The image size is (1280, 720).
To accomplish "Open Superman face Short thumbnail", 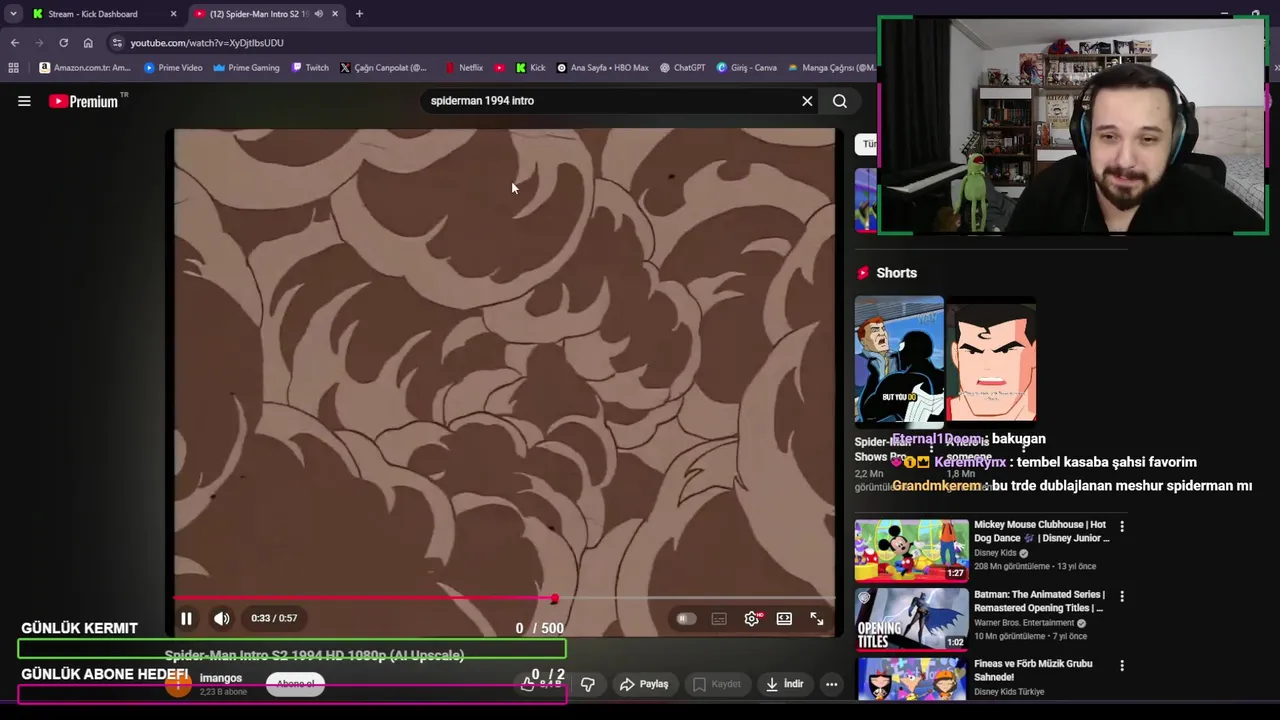I will coord(991,362).
